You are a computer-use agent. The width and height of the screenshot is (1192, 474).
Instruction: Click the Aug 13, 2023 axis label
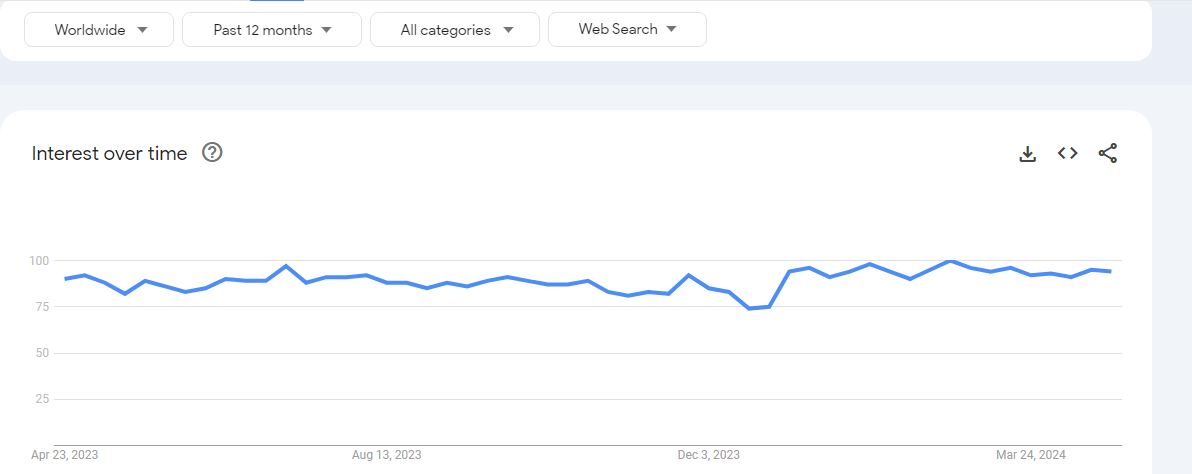[x=386, y=455]
